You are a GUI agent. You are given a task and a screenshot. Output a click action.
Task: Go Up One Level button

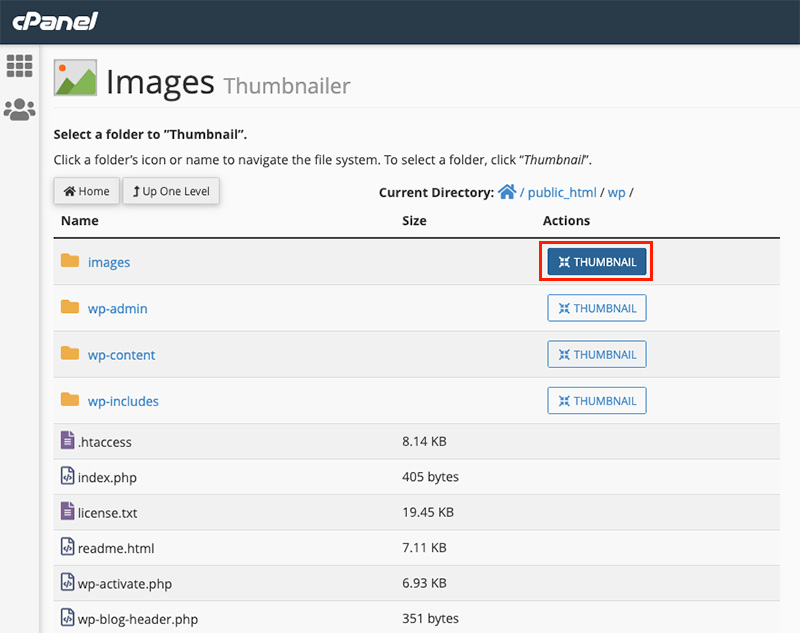(171, 191)
